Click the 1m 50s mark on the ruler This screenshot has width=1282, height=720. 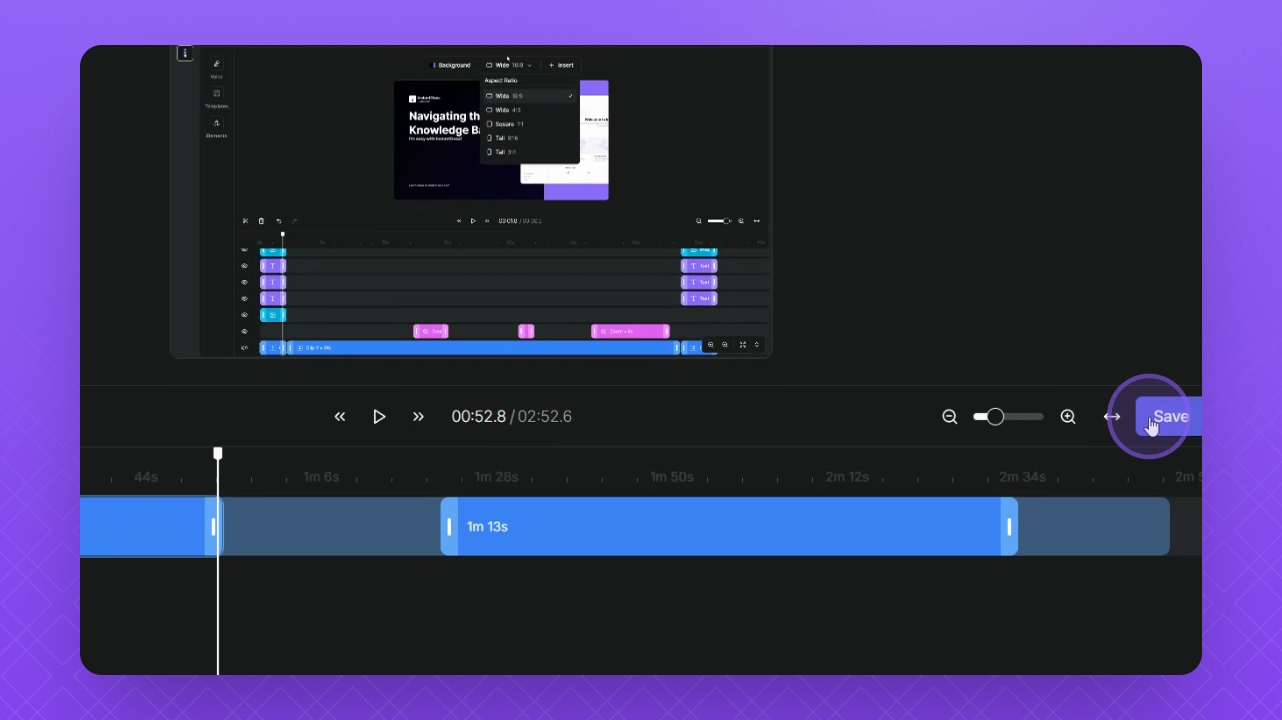672,477
